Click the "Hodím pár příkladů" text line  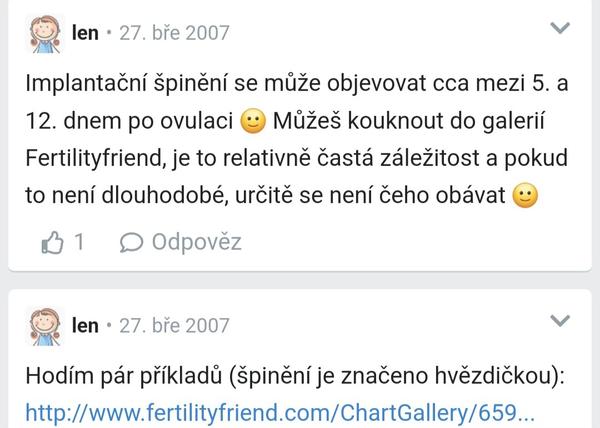coord(295,376)
